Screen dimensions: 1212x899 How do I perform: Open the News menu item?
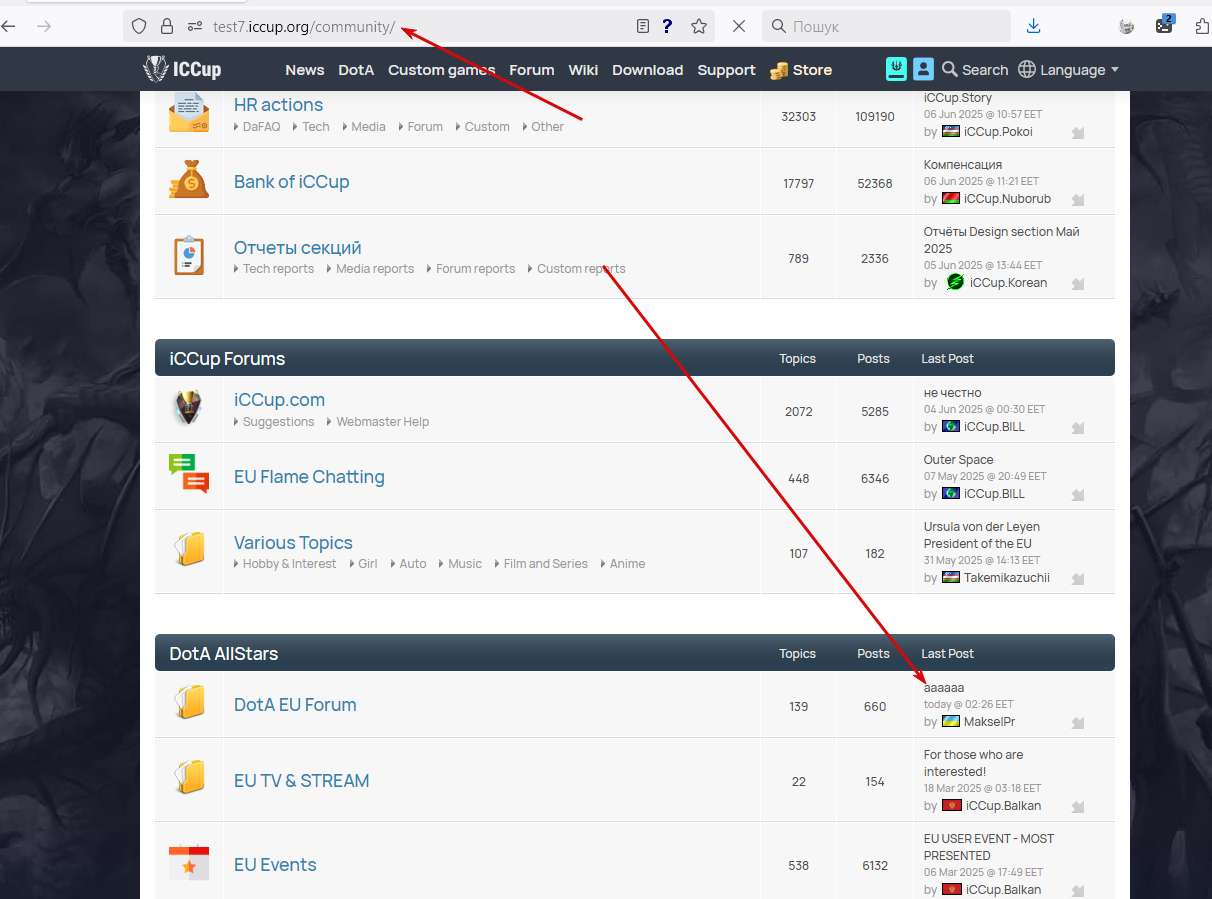pyautogui.click(x=305, y=70)
